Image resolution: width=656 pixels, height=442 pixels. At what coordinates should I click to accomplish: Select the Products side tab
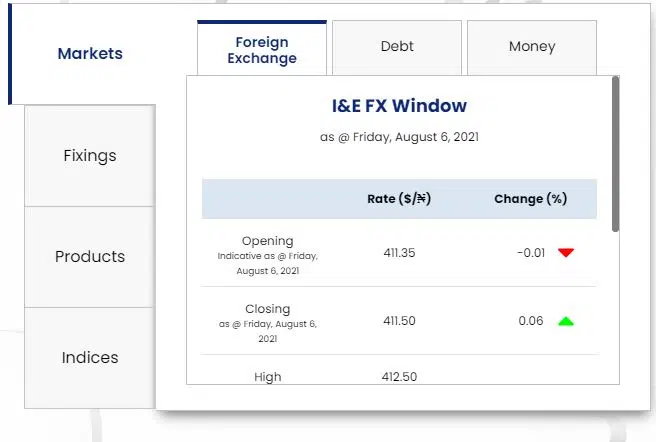pyautogui.click(x=90, y=257)
